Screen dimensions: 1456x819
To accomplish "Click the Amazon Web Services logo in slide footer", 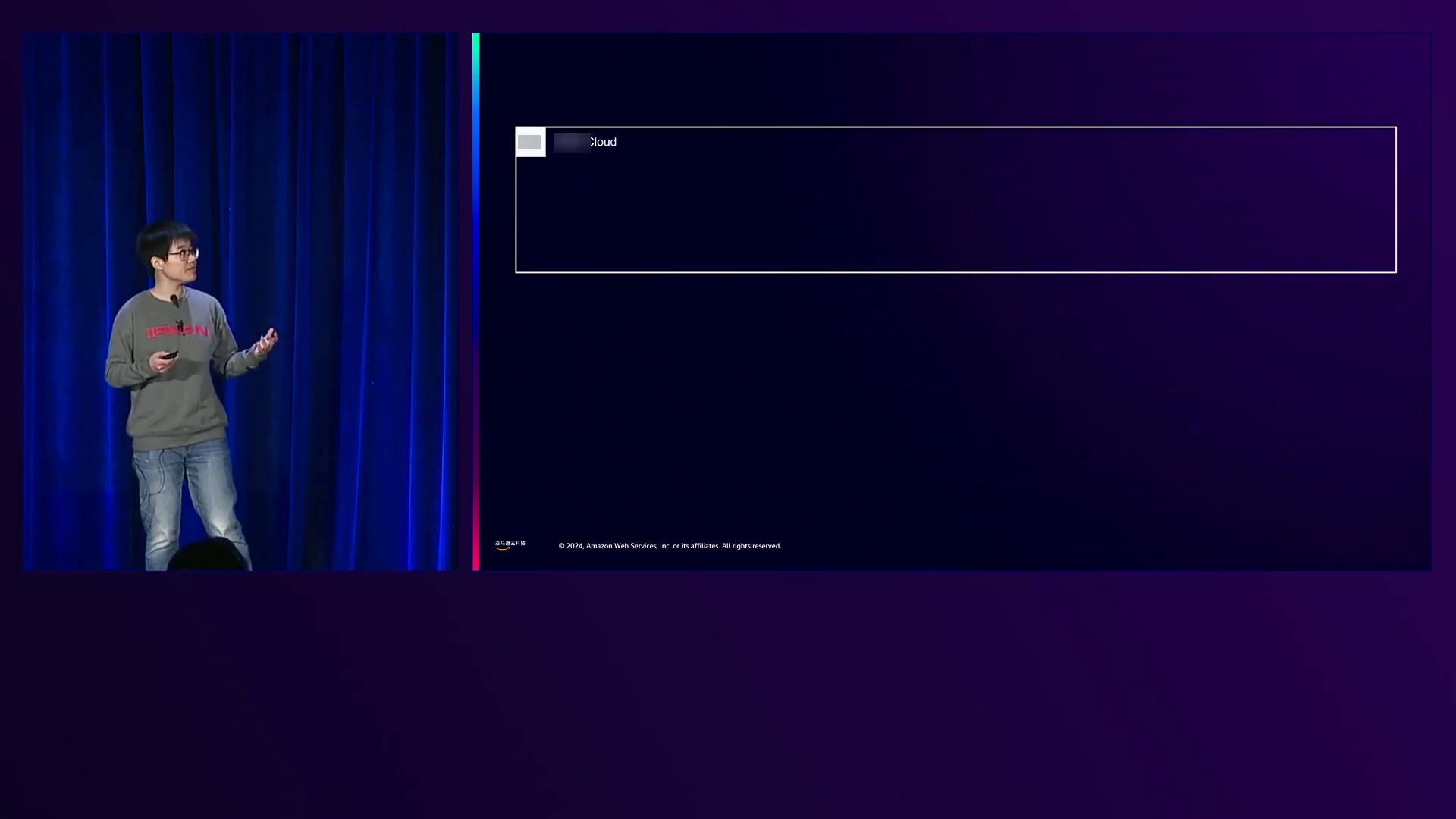I will (510, 544).
